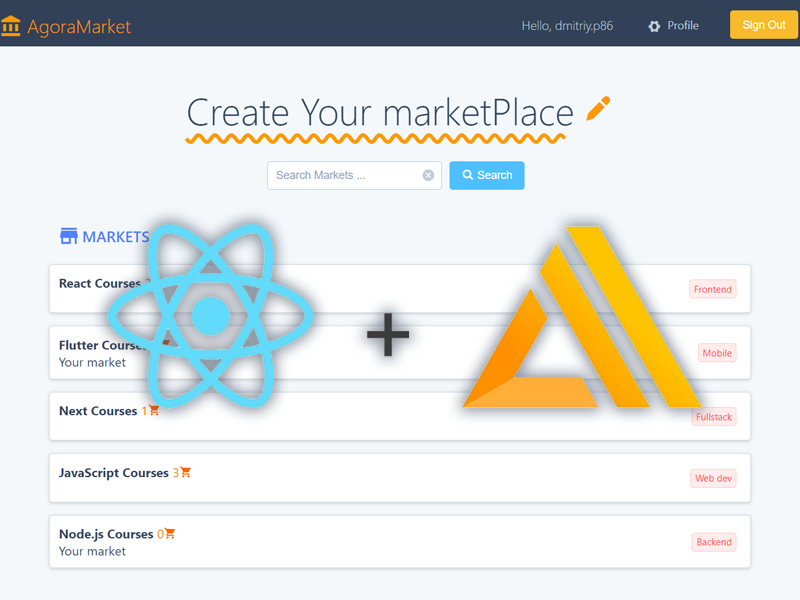This screenshot has width=800, height=600.
Task: Click the blue Search button
Action: [x=487, y=176]
